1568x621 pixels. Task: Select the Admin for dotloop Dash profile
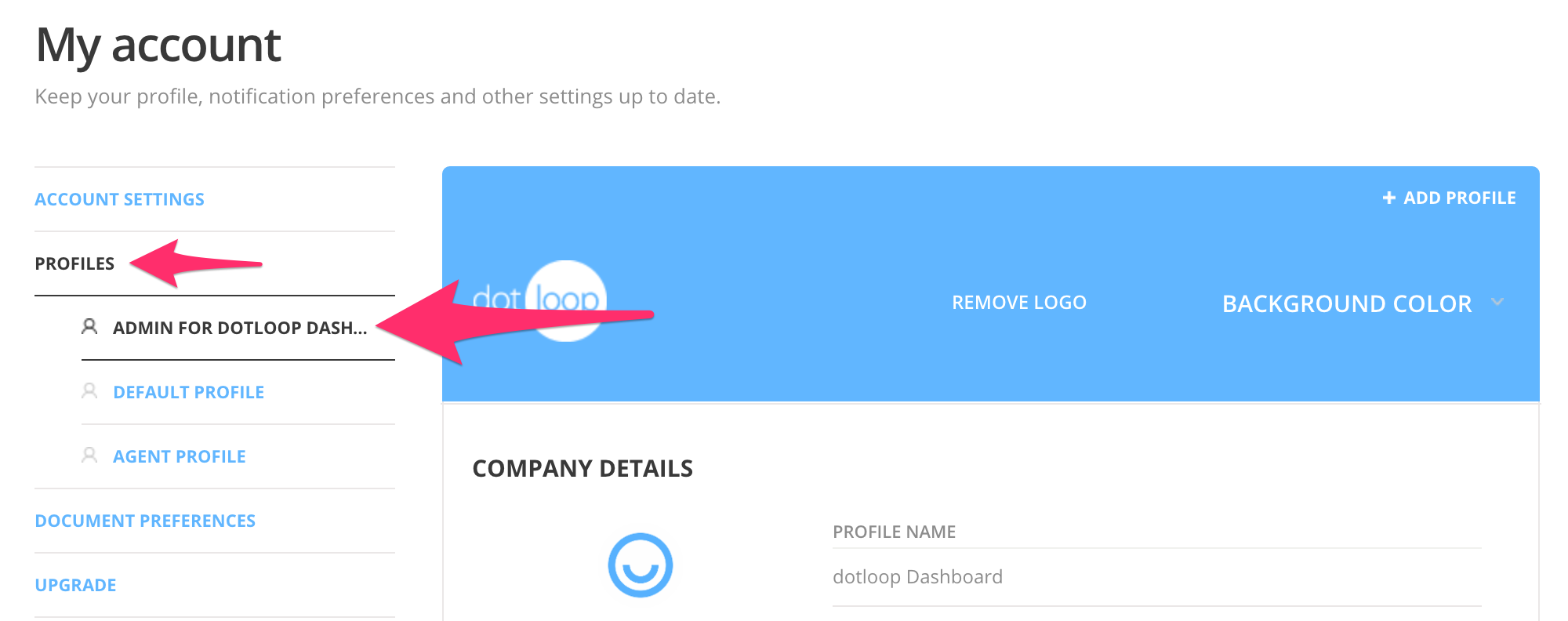pos(240,327)
